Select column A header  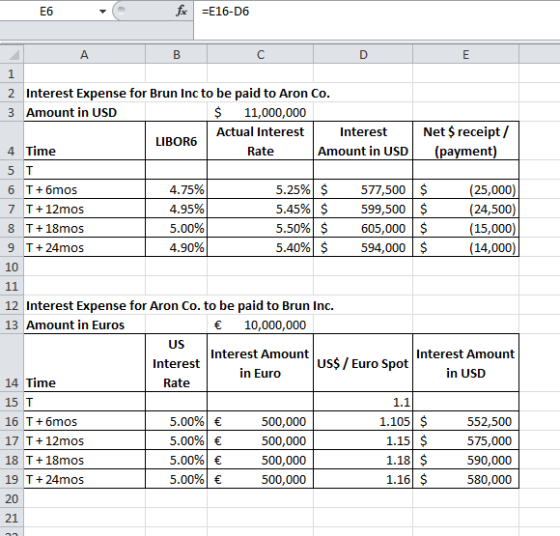coord(84,55)
